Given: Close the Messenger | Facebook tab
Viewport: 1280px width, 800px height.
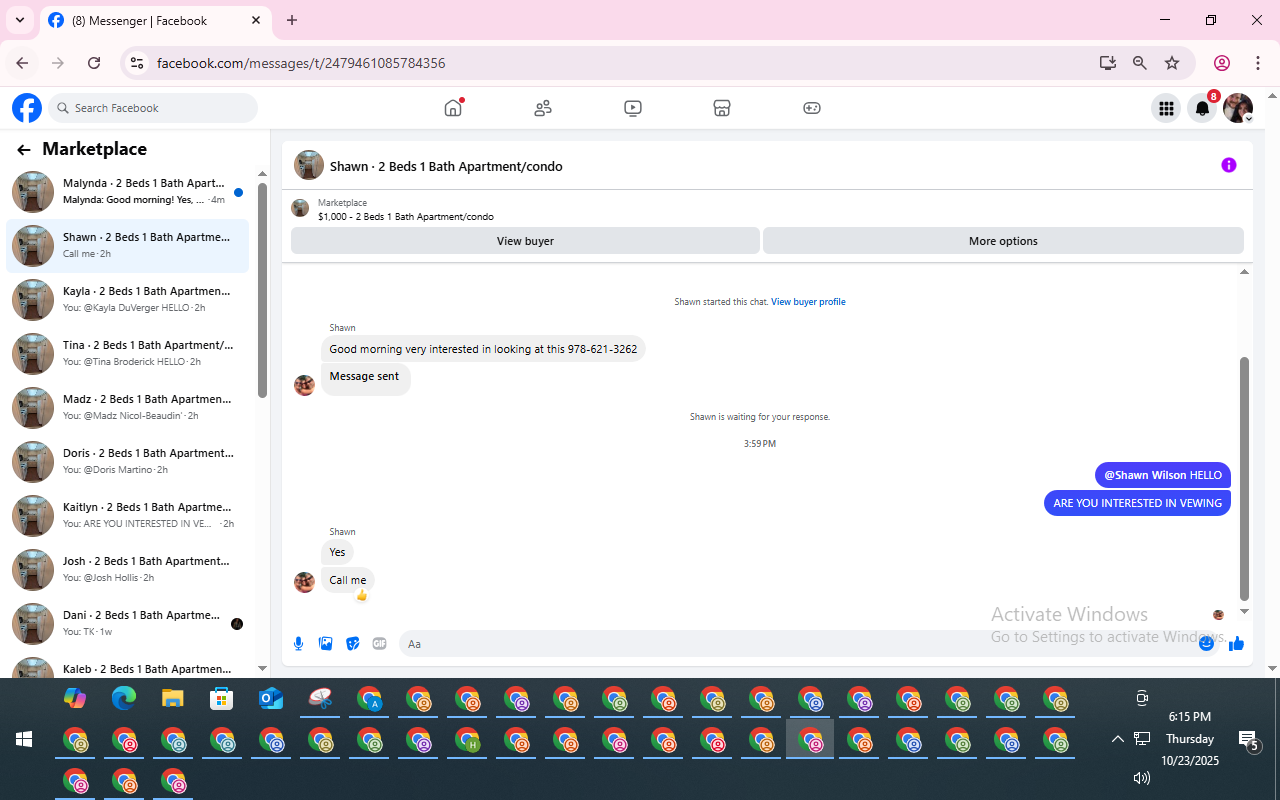Looking at the screenshot, I should (x=256, y=20).
